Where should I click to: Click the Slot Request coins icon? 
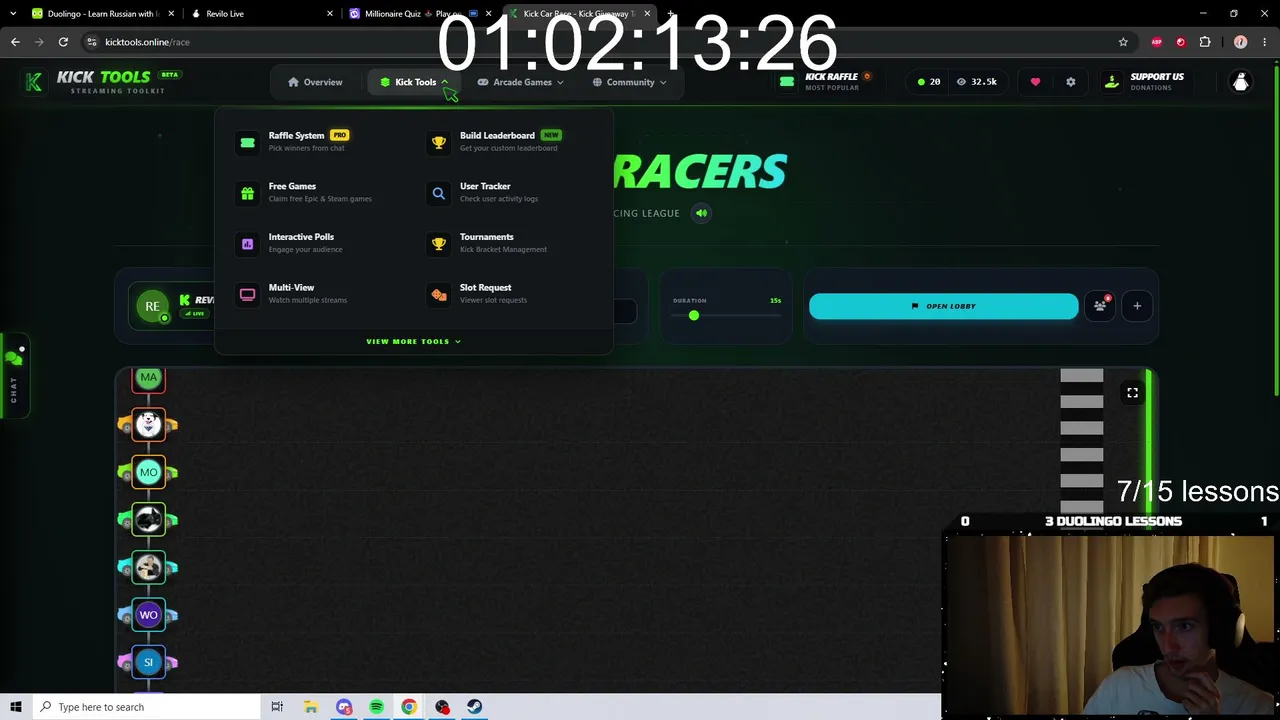coord(439,295)
